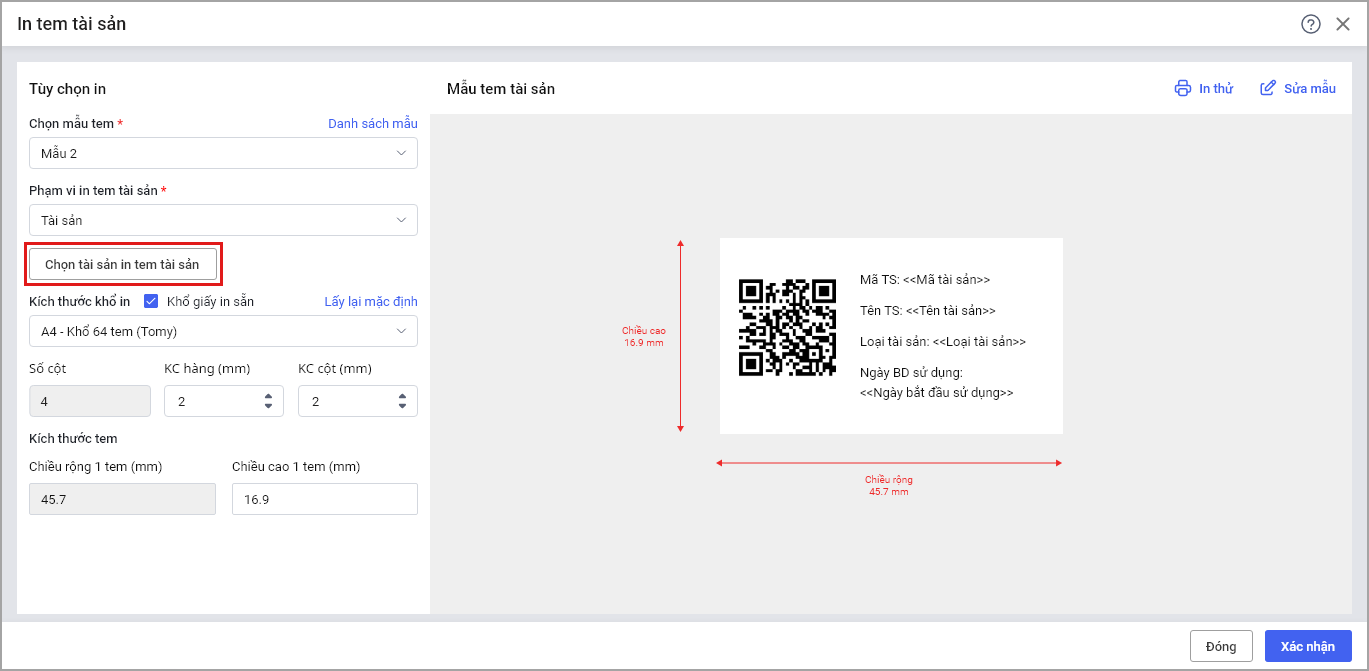Close the In tem tài sản dialog
The height and width of the screenshot is (671, 1369).
pyautogui.click(x=1343, y=24)
